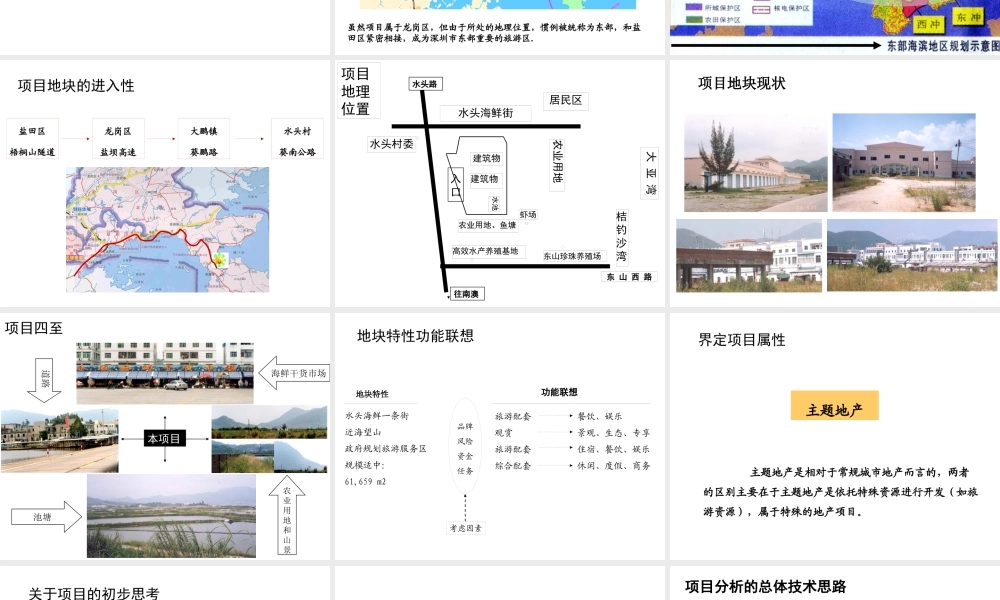Click the 池塘 arrow label
Image resolution: width=1000 pixels, height=600 pixels.
click(46, 517)
